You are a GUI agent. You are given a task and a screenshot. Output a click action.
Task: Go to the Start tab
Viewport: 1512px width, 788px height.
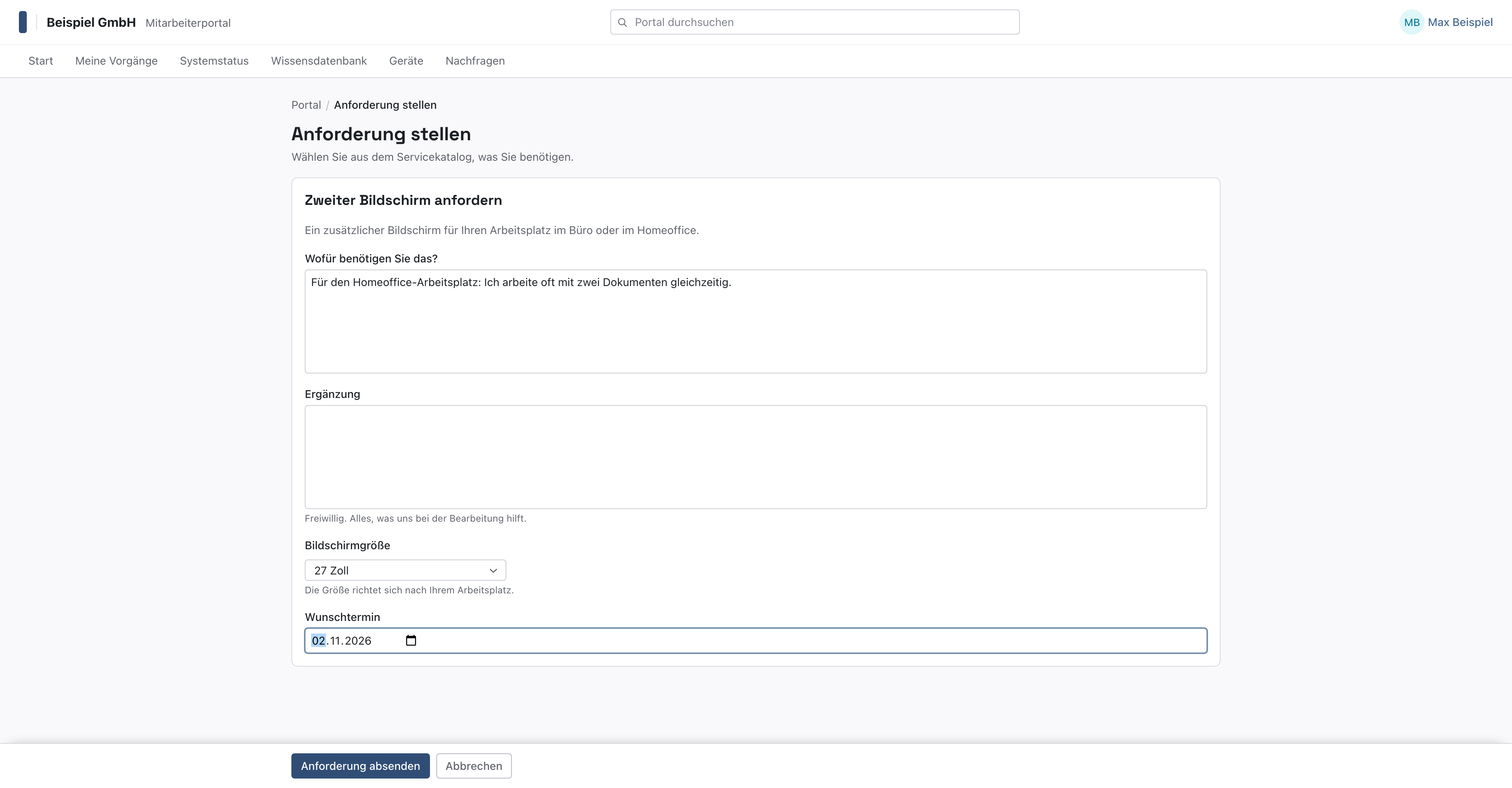41,61
